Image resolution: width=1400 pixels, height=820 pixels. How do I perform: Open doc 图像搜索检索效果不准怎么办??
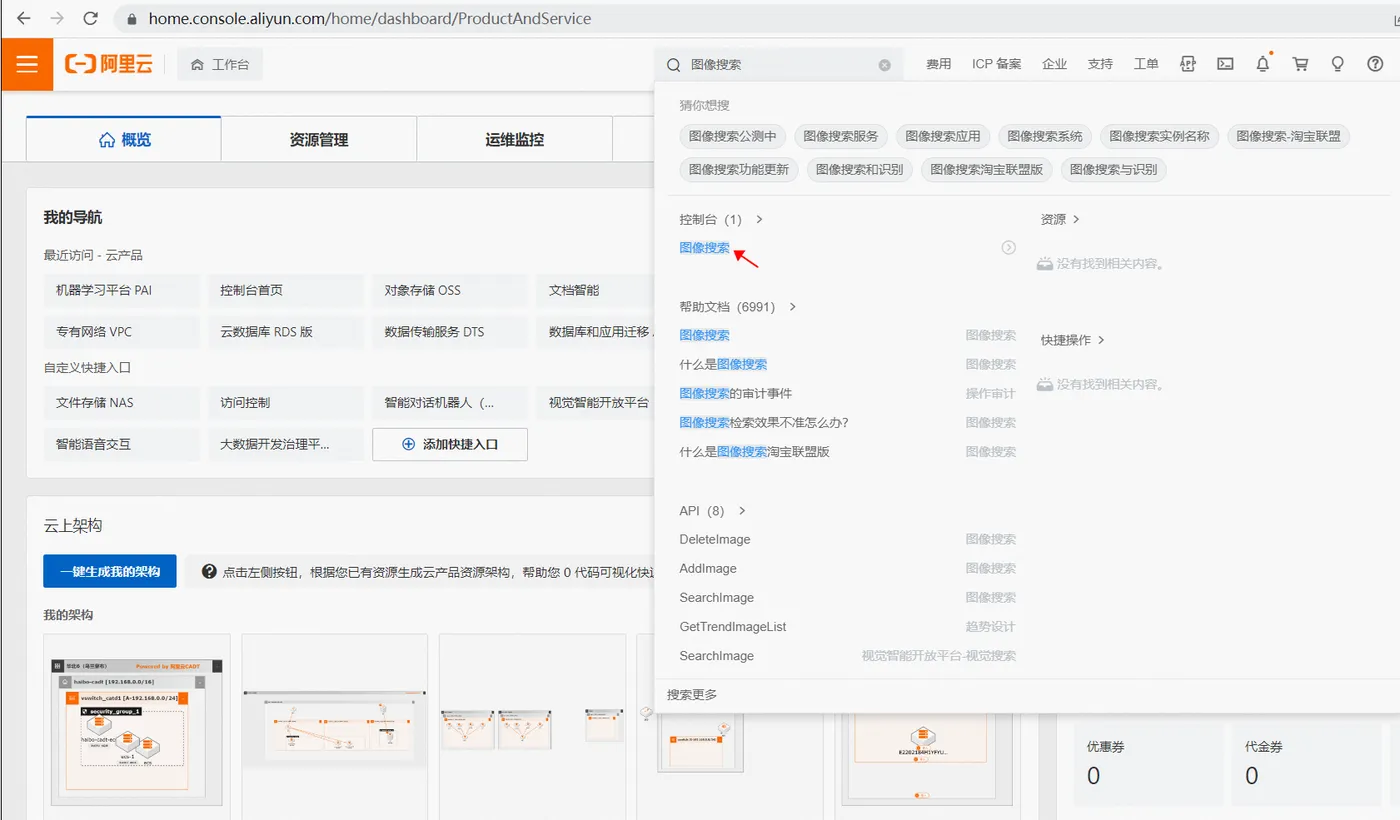764,422
